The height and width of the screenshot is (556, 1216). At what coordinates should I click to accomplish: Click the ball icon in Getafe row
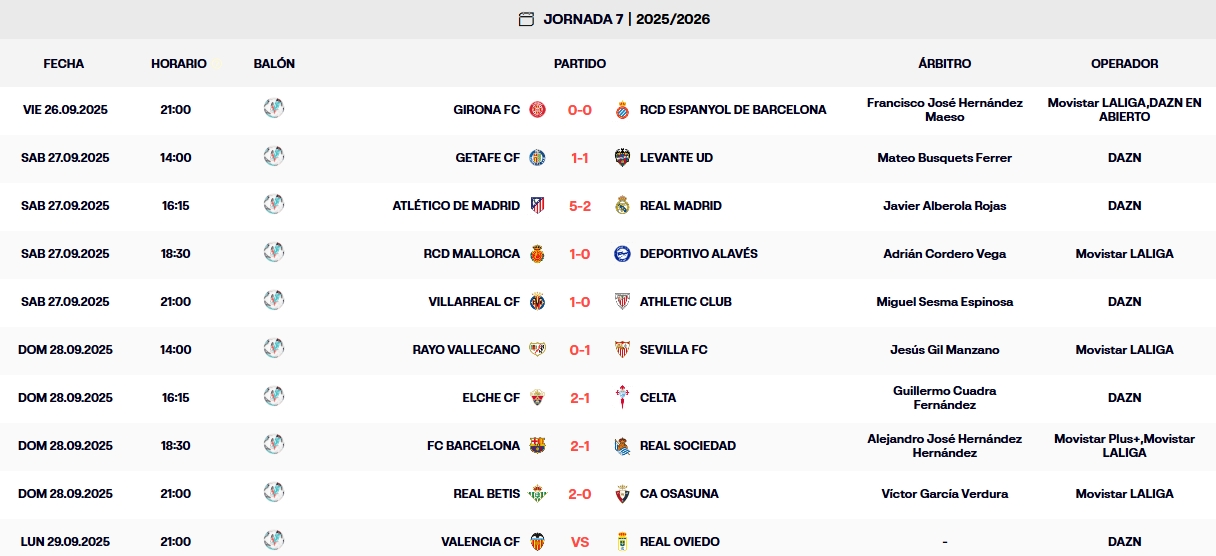tap(274, 157)
